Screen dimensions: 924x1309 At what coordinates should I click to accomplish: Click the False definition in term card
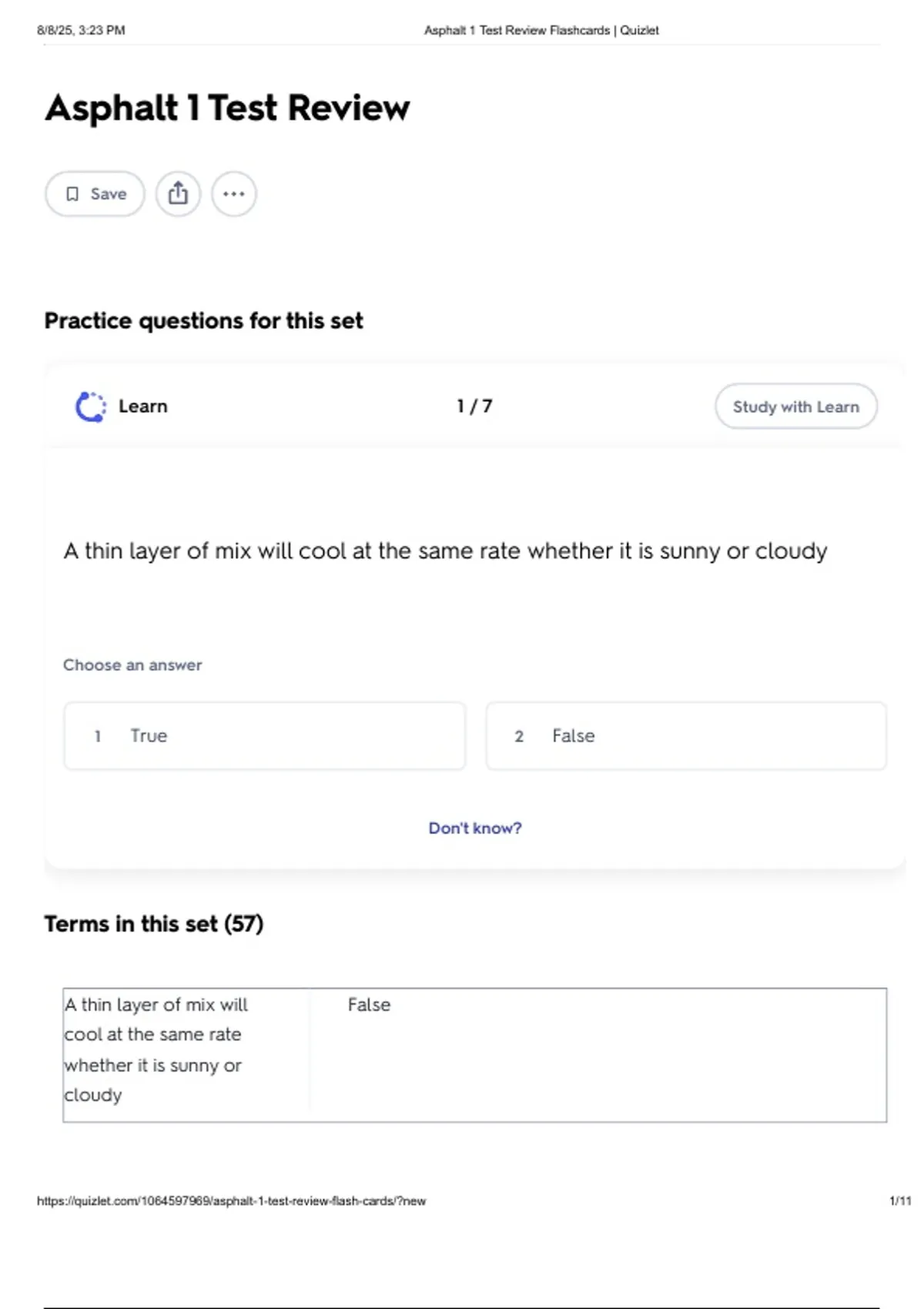tap(369, 1005)
